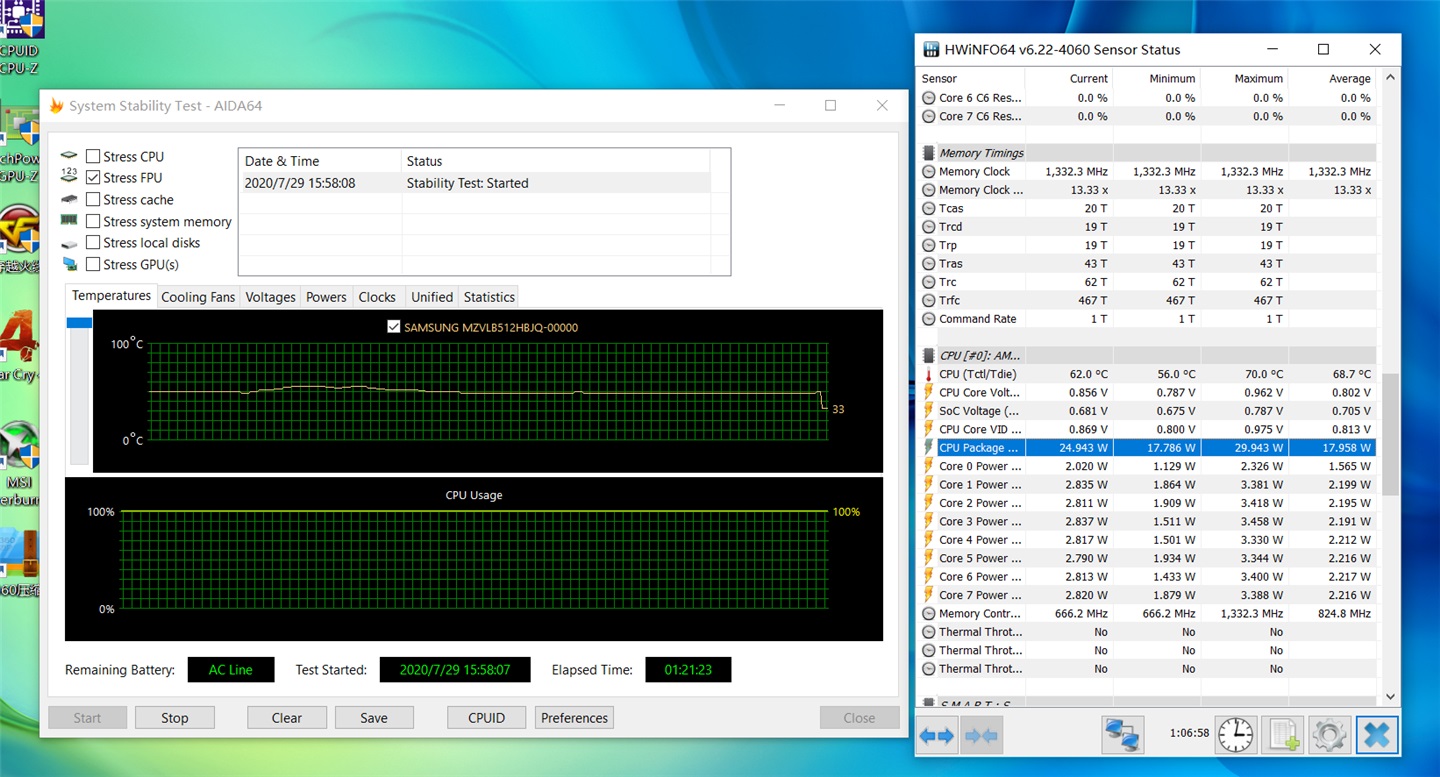The height and width of the screenshot is (777, 1440).
Task: Click the expand sensor columns arrows in HWiNFO
Action: [x=937, y=735]
